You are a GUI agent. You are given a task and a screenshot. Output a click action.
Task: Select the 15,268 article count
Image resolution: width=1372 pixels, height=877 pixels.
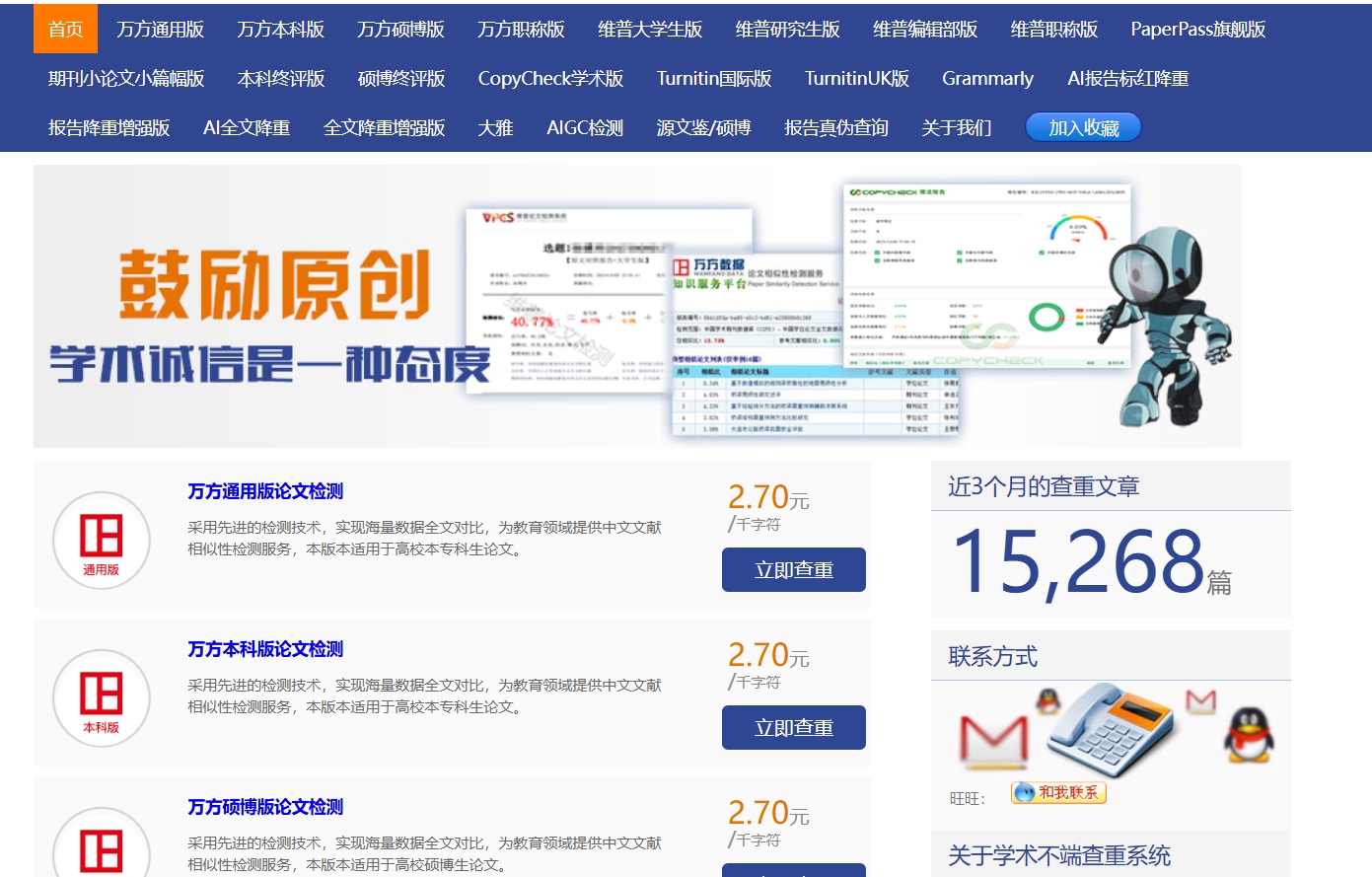(x=1078, y=561)
